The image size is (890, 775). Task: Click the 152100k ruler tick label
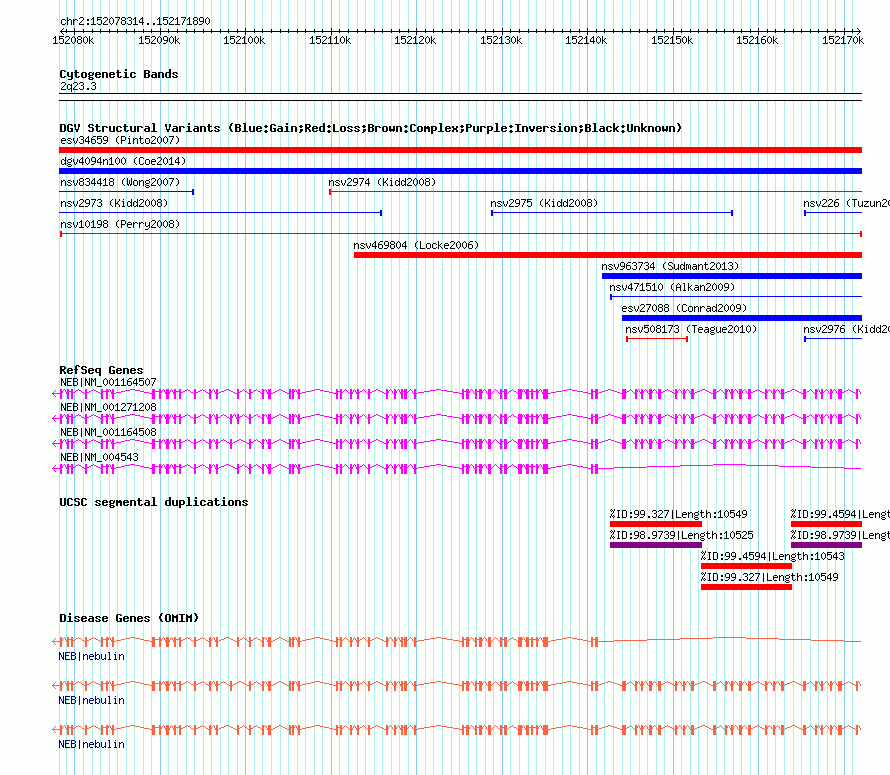coord(244,41)
